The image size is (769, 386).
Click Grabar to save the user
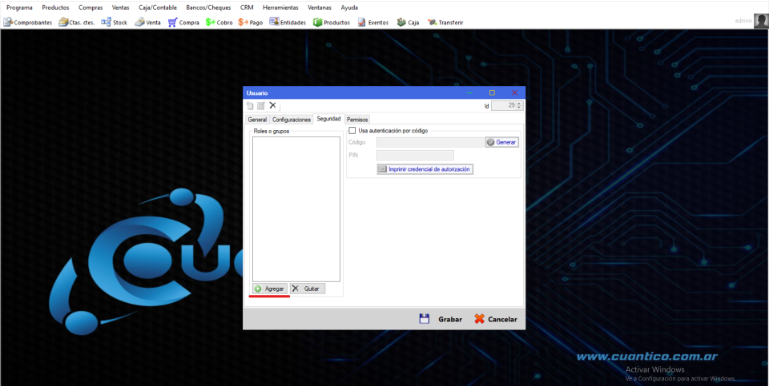(x=440, y=319)
